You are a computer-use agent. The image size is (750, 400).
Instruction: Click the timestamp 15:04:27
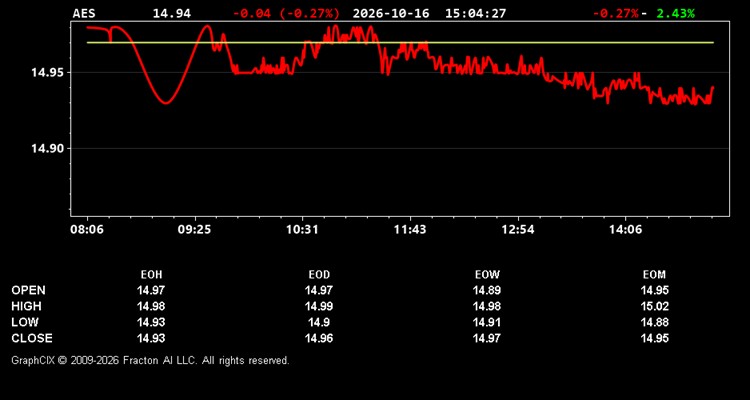[x=475, y=14]
